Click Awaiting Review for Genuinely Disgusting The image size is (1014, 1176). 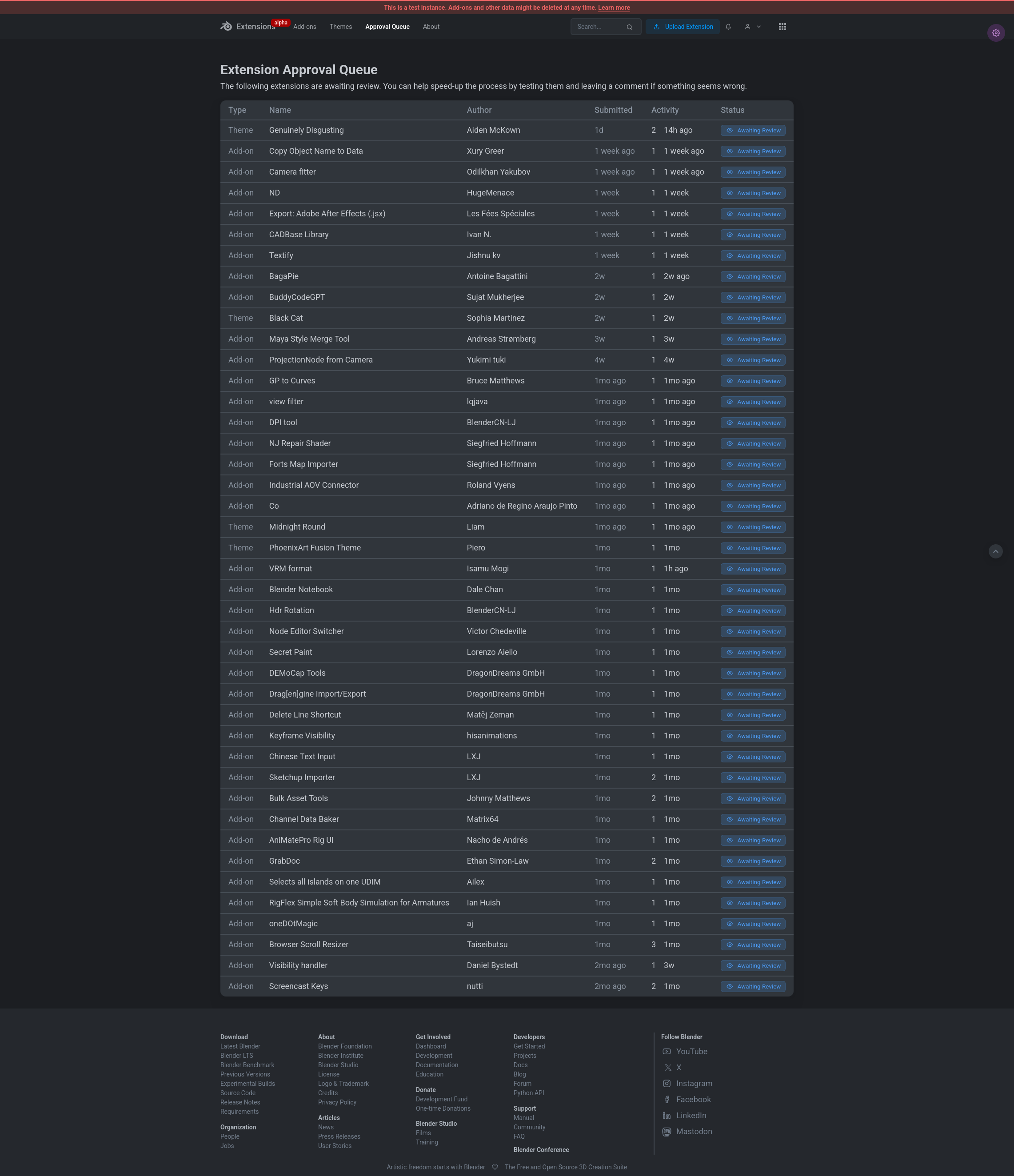pyautogui.click(x=753, y=131)
